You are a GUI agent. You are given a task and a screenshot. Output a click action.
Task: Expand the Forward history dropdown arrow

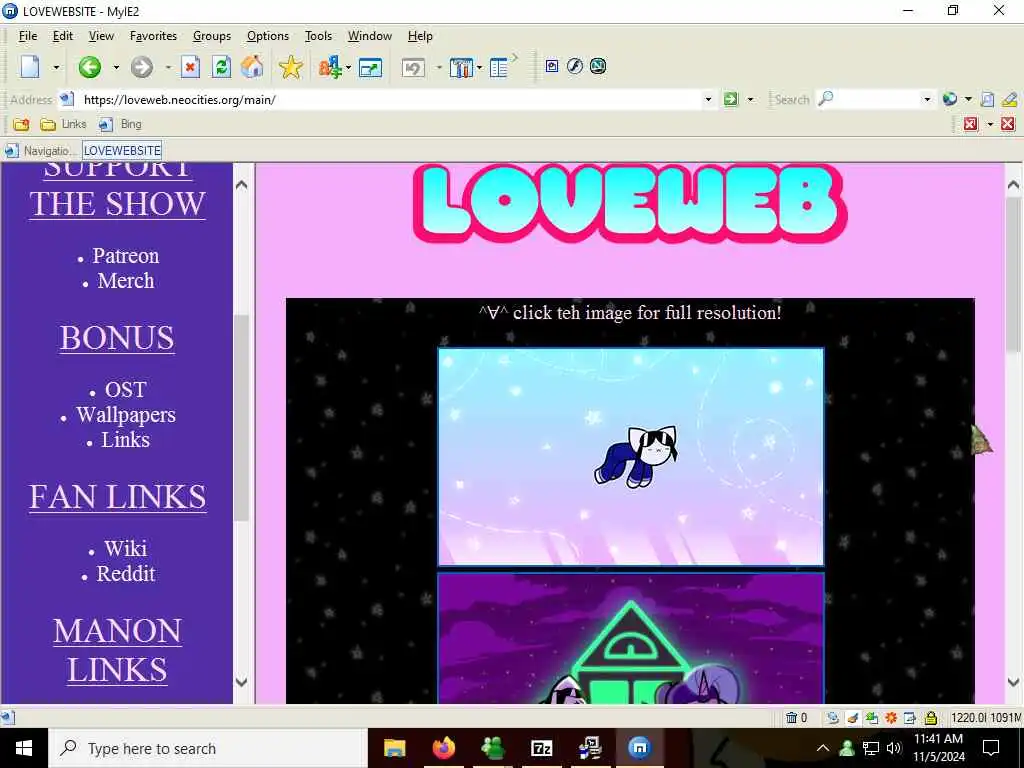[x=168, y=67]
